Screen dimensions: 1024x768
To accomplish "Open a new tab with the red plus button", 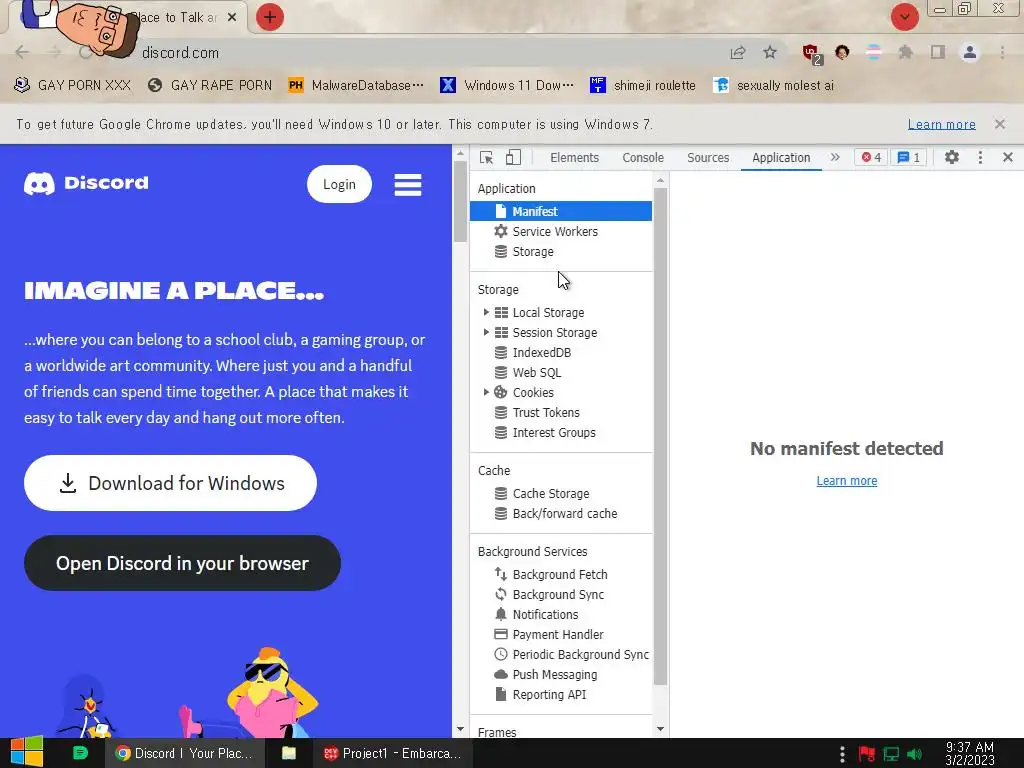I will (270, 17).
